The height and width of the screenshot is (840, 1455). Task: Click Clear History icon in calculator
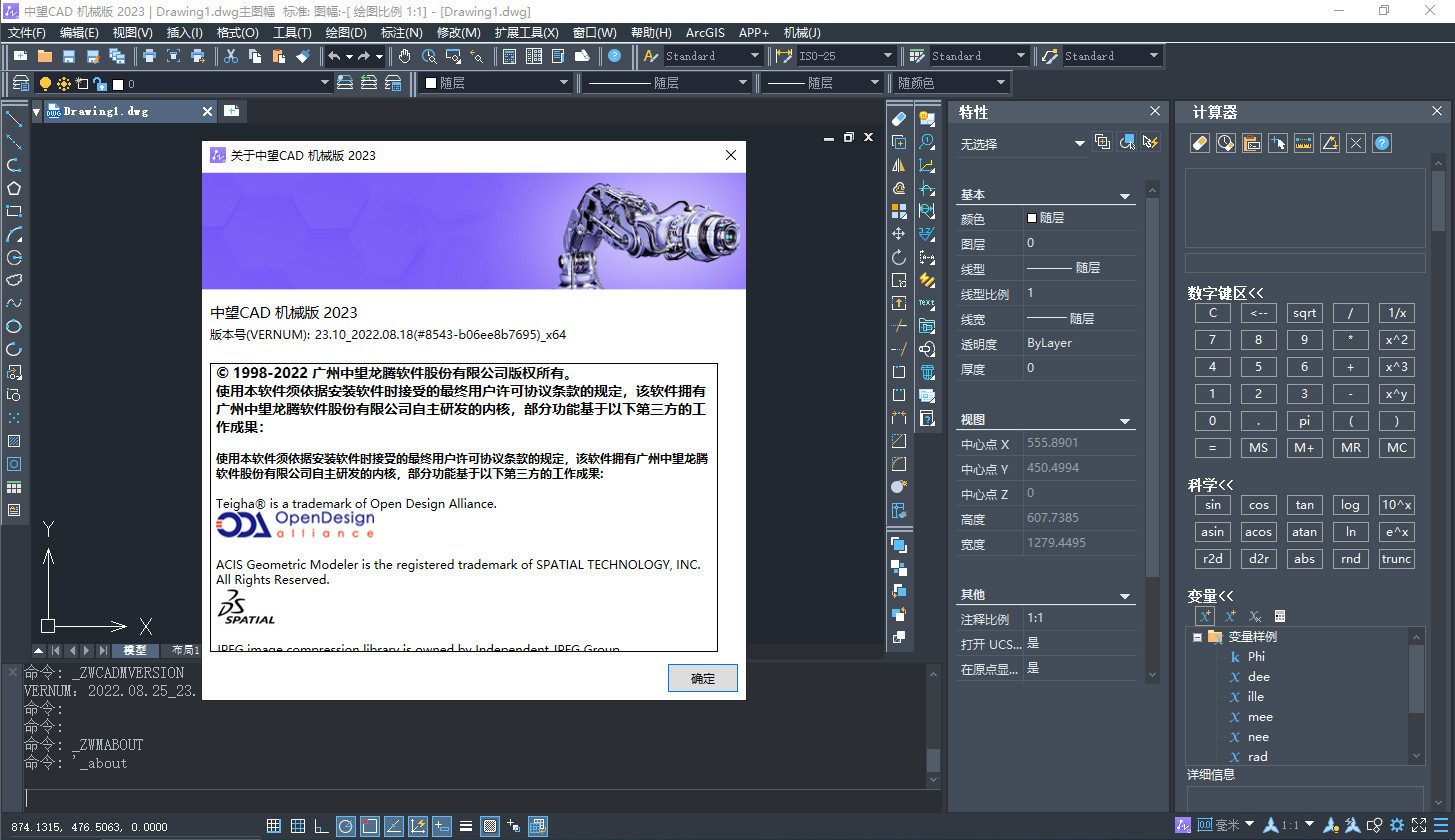coord(1226,143)
